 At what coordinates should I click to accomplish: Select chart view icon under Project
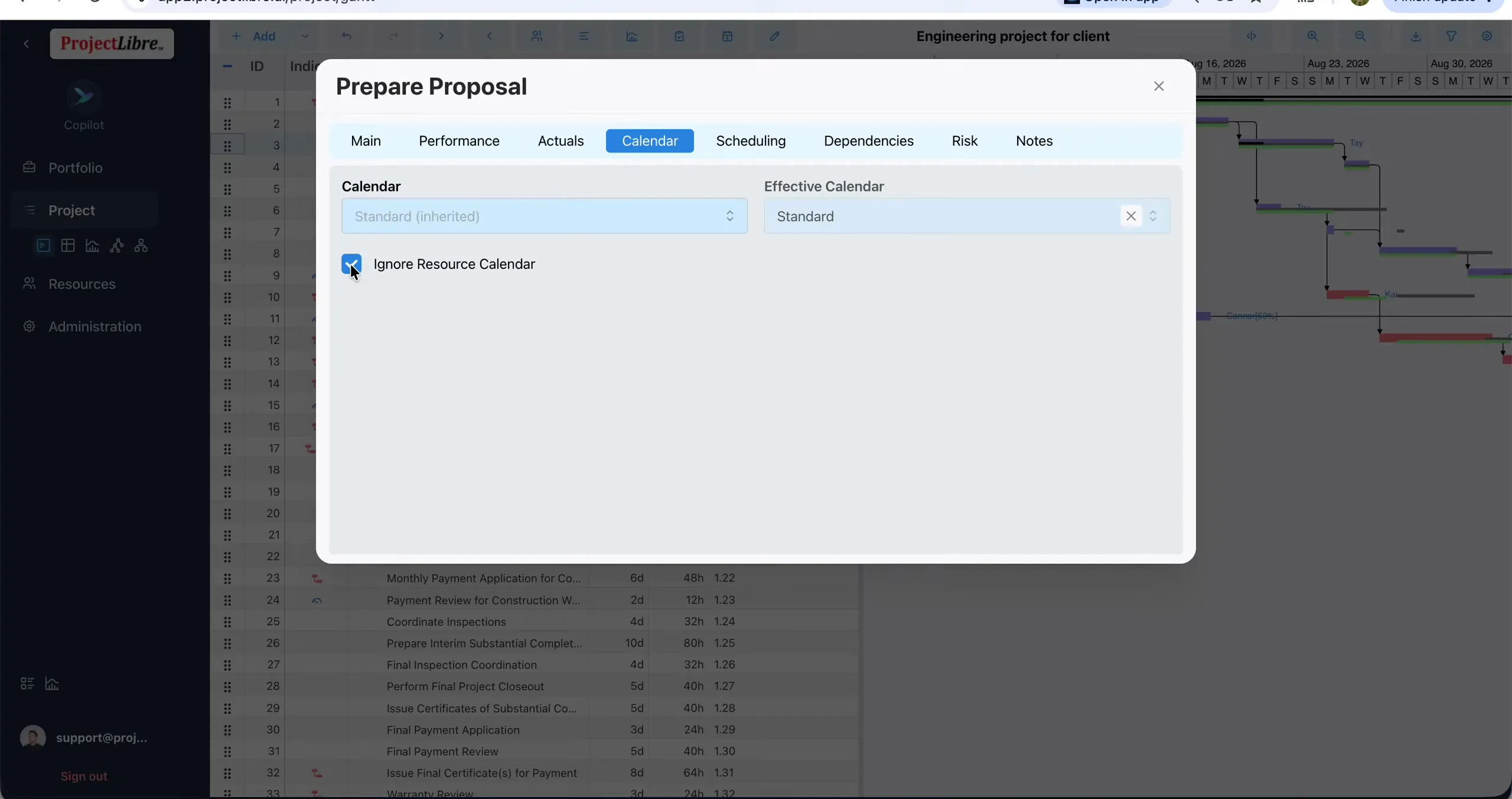[92, 245]
